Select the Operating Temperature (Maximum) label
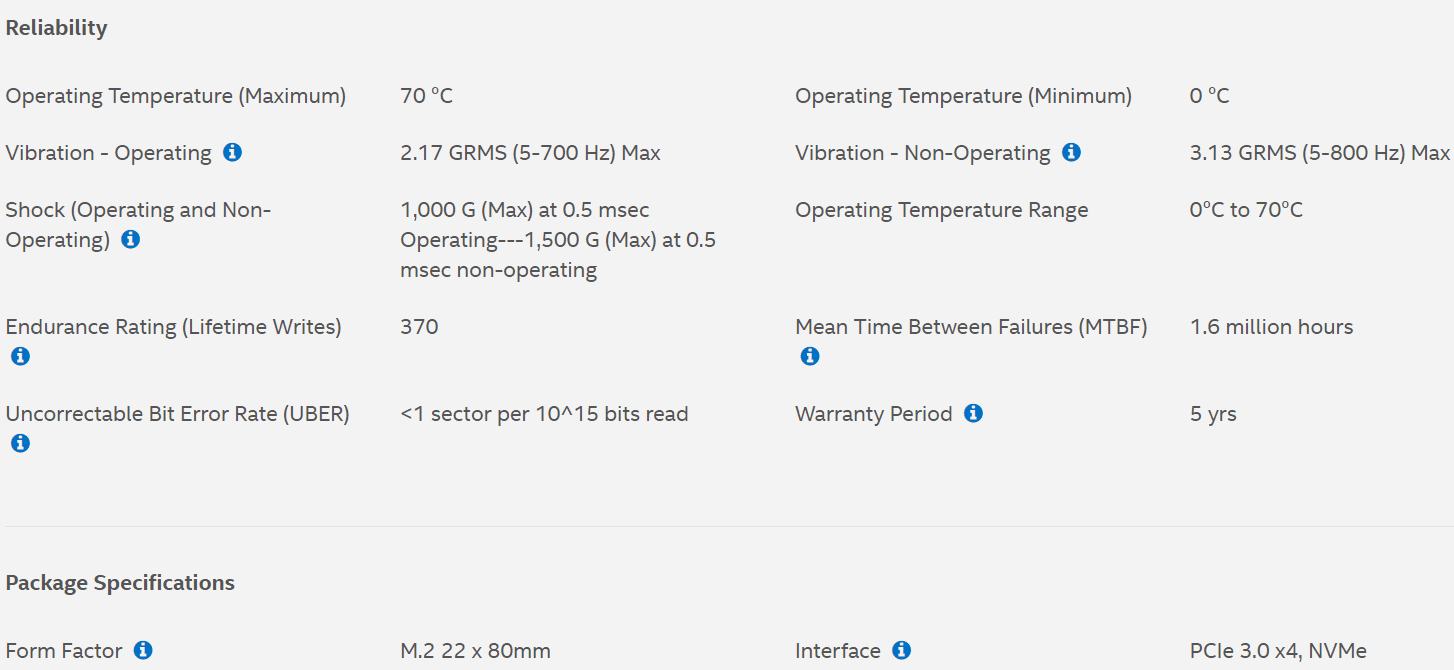The height and width of the screenshot is (670, 1454). (176, 96)
